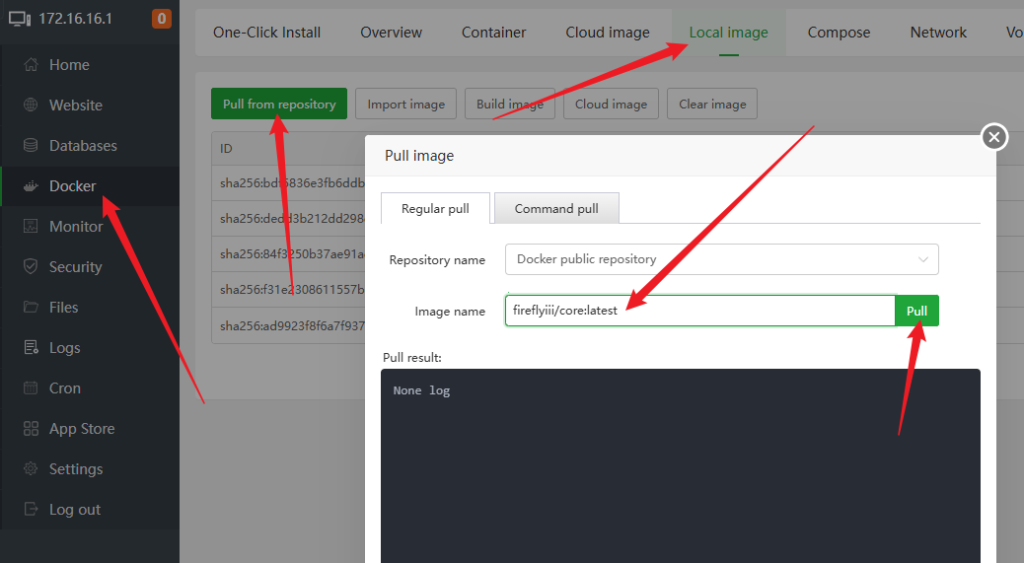Click the Image name input field
This screenshot has width=1024, height=563.
pyautogui.click(x=699, y=311)
